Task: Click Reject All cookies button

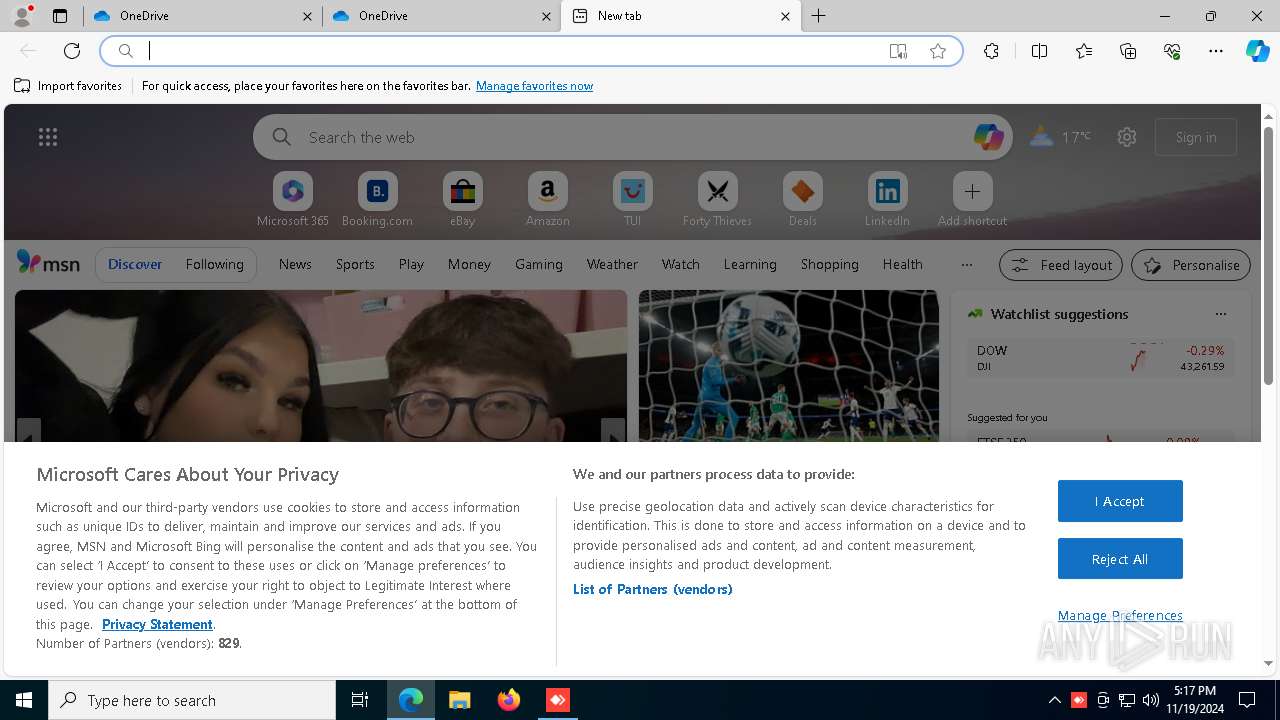Action: (1120, 559)
